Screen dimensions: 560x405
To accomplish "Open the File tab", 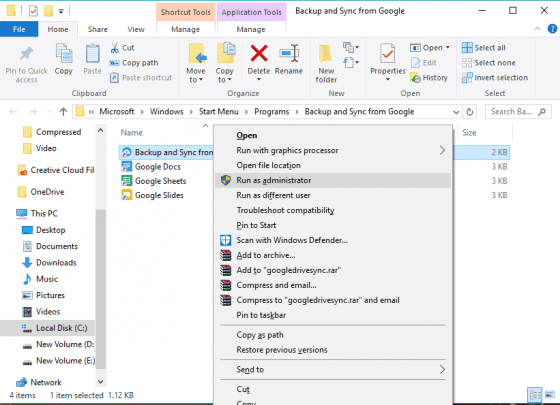I will click(19, 29).
